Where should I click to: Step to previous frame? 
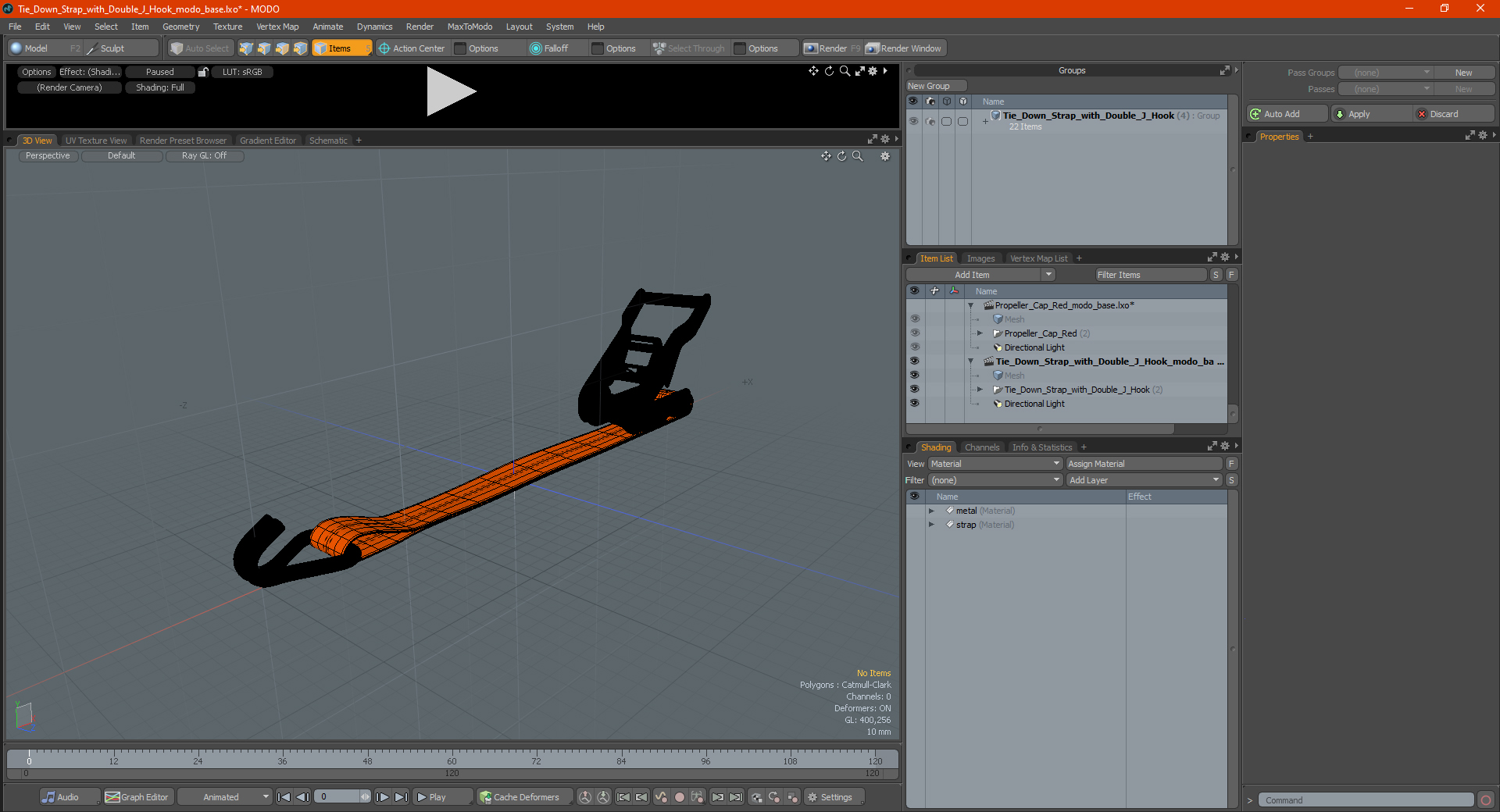(303, 797)
